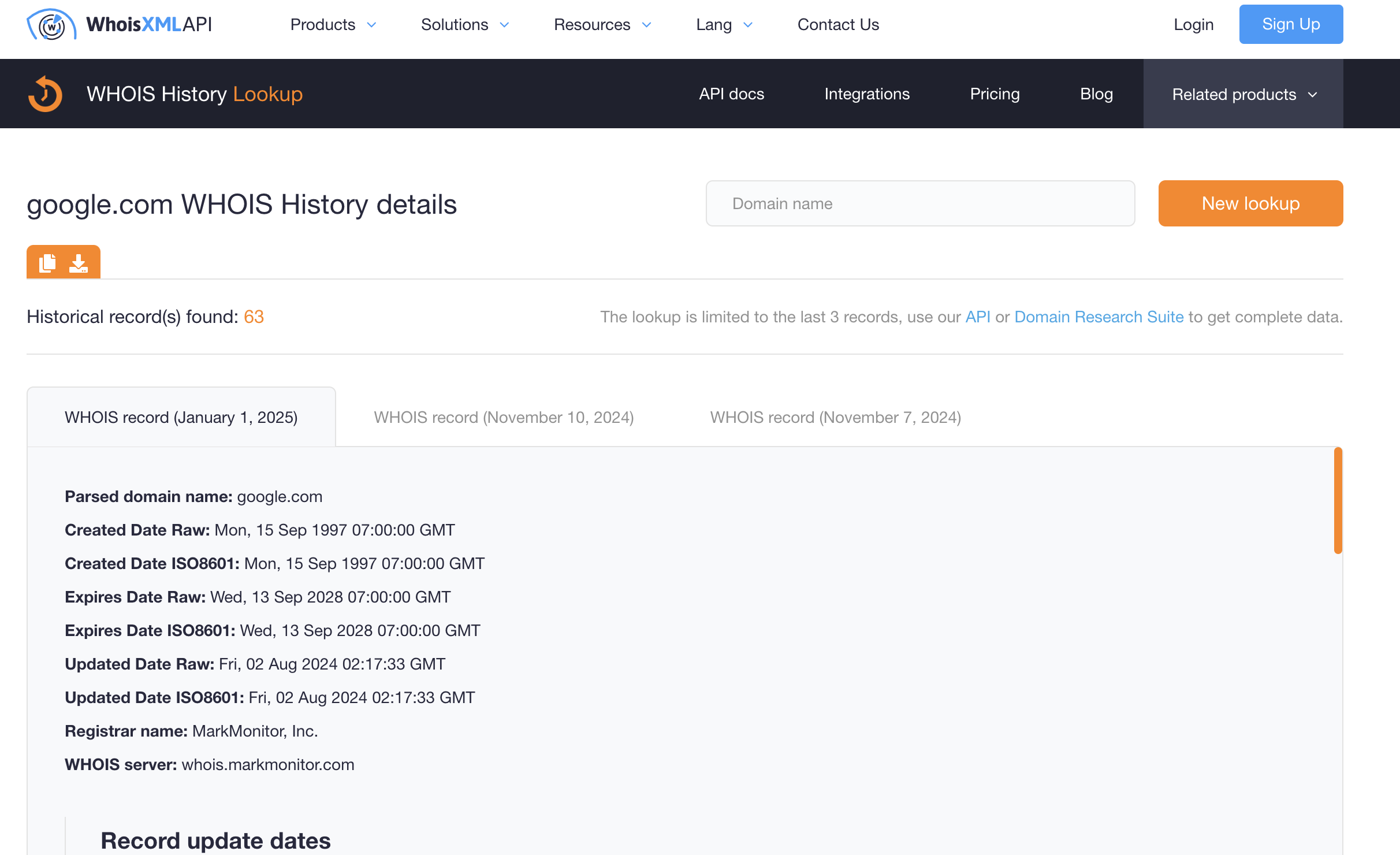This screenshot has width=1400, height=855.
Task: Click the Registrar name value MarkMonitor, Inc.
Action: click(x=255, y=731)
